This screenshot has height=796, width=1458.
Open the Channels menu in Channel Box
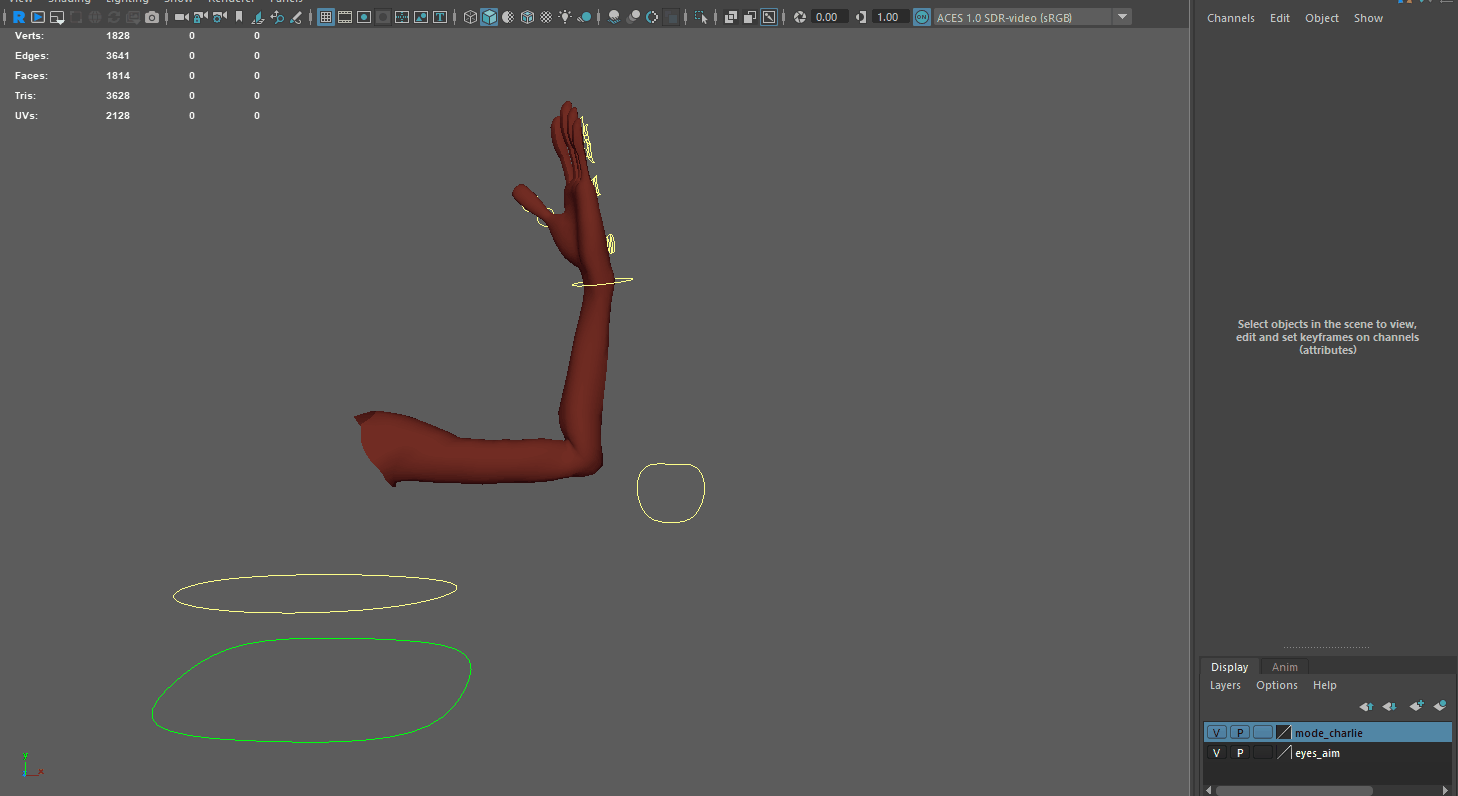pyautogui.click(x=1230, y=18)
